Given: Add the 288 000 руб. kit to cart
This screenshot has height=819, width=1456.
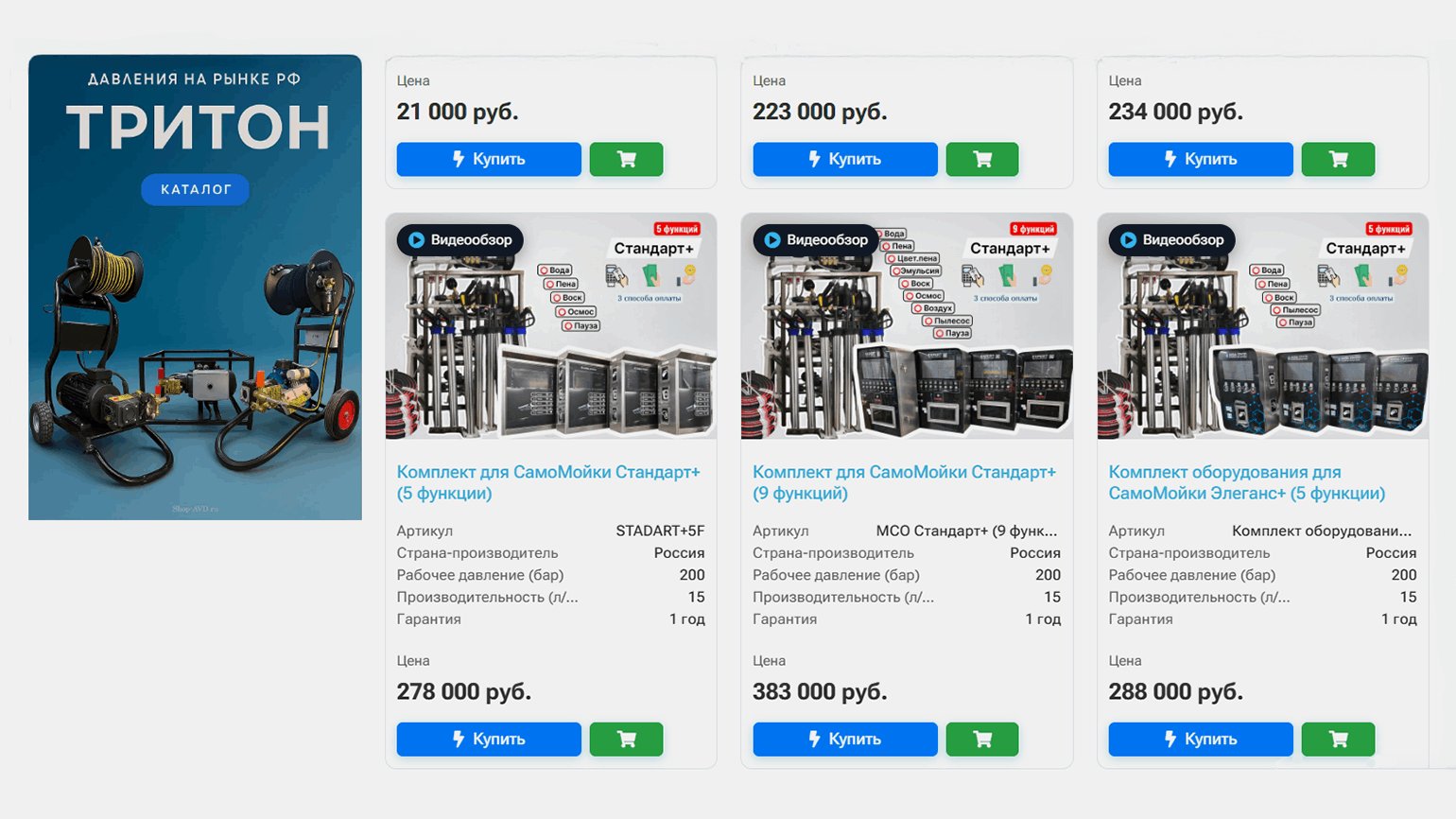Looking at the screenshot, I should (x=1338, y=739).
